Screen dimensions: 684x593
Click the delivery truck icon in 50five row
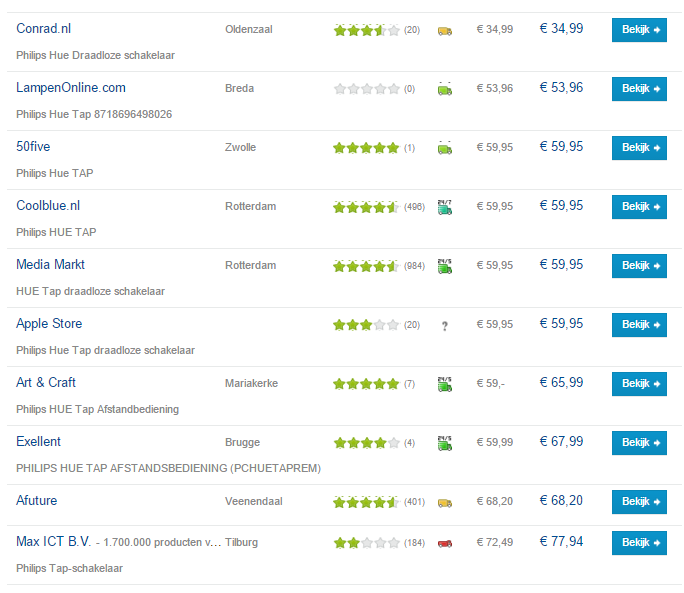pyautogui.click(x=445, y=148)
